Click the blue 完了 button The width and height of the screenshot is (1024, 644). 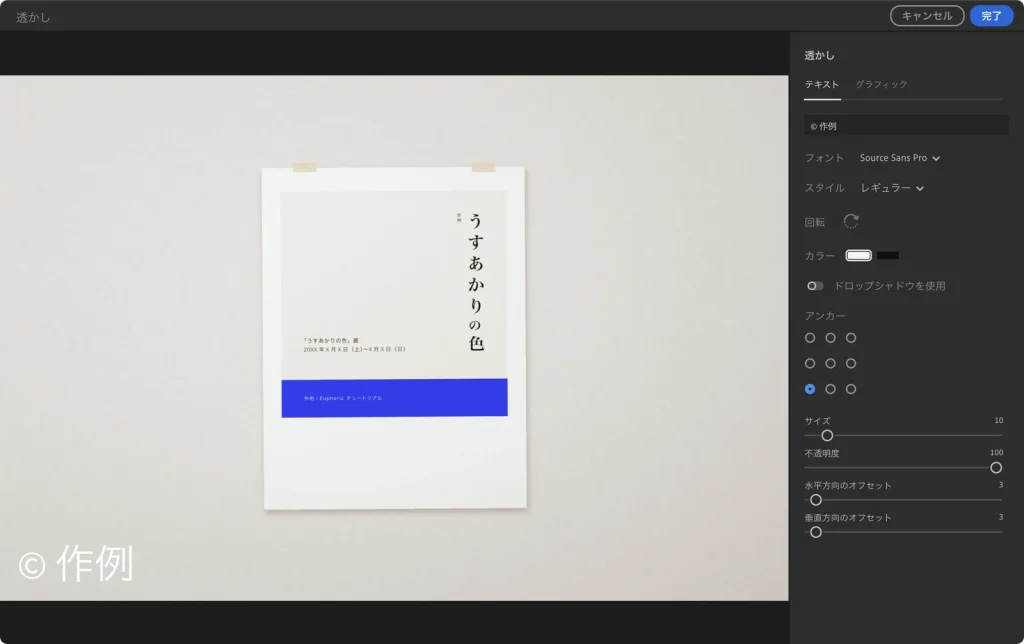pos(991,16)
